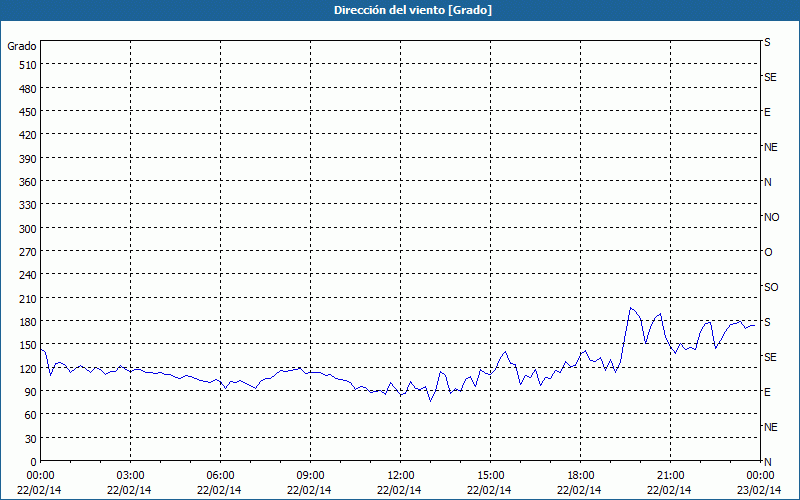Click the '18:00' x-axis time
This screenshot has width=800, height=500.
point(581,476)
